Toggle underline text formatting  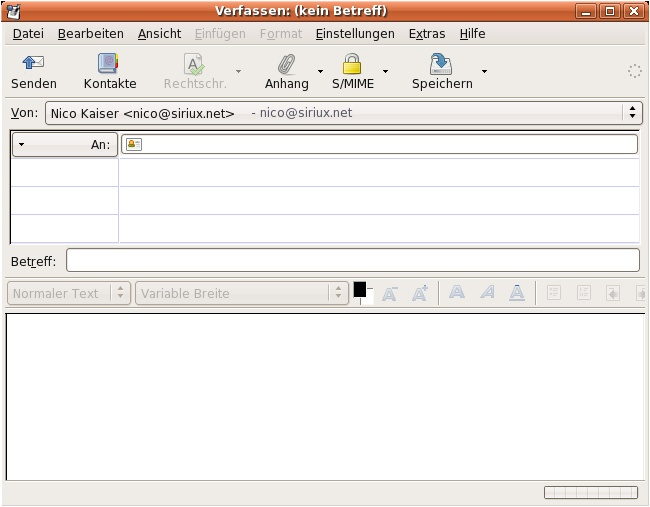tap(517, 293)
